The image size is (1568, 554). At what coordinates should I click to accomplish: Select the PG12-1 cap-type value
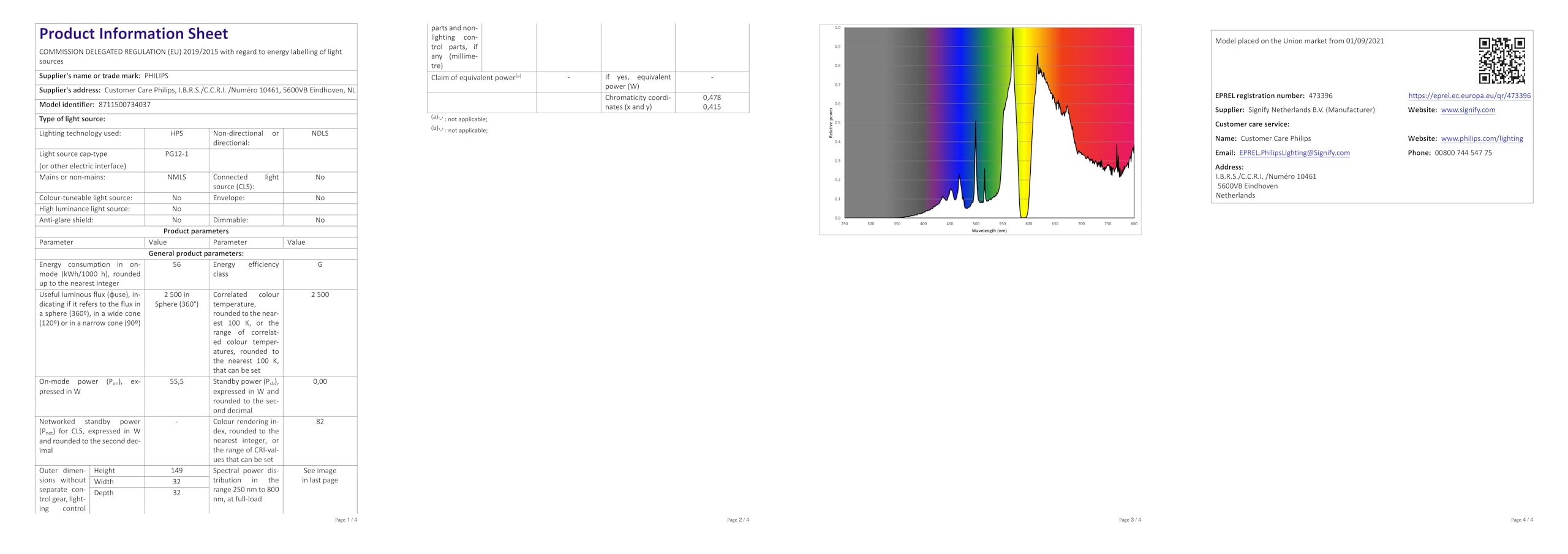click(x=176, y=154)
